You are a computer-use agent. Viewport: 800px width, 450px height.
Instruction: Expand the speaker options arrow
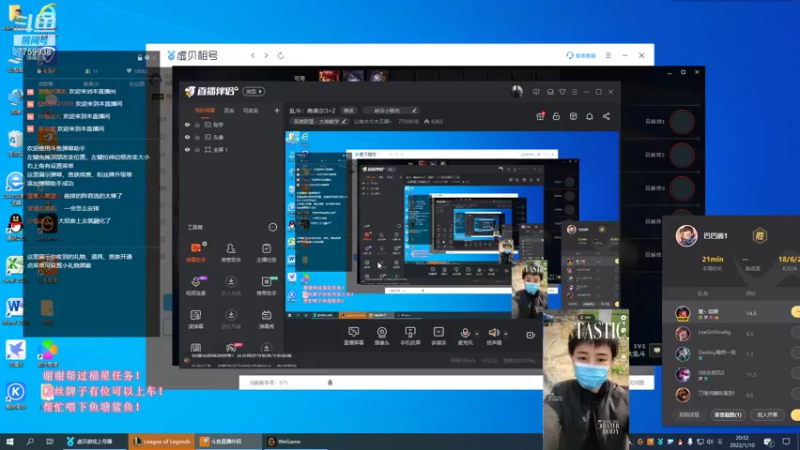pos(506,333)
